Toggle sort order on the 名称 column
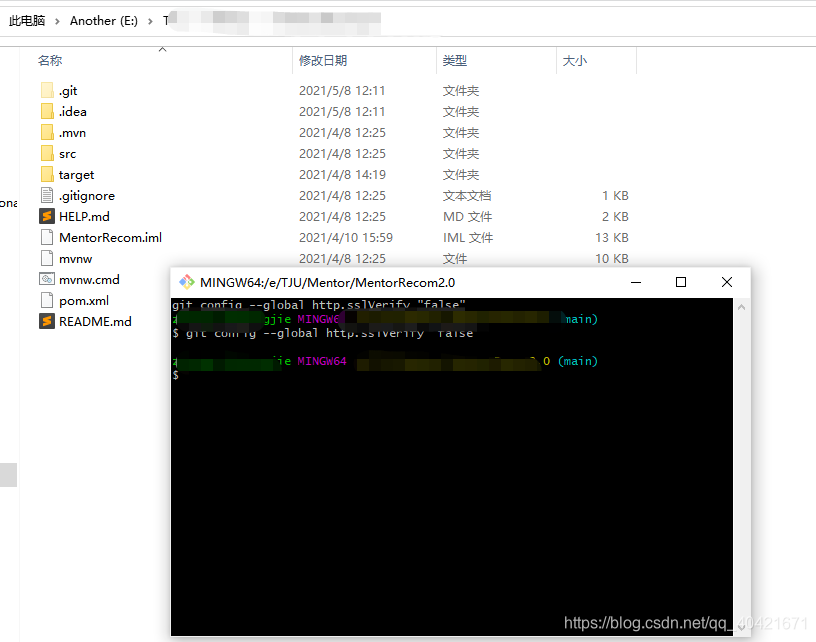The width and height of the screenshot is (816, 642). (50, 60)
